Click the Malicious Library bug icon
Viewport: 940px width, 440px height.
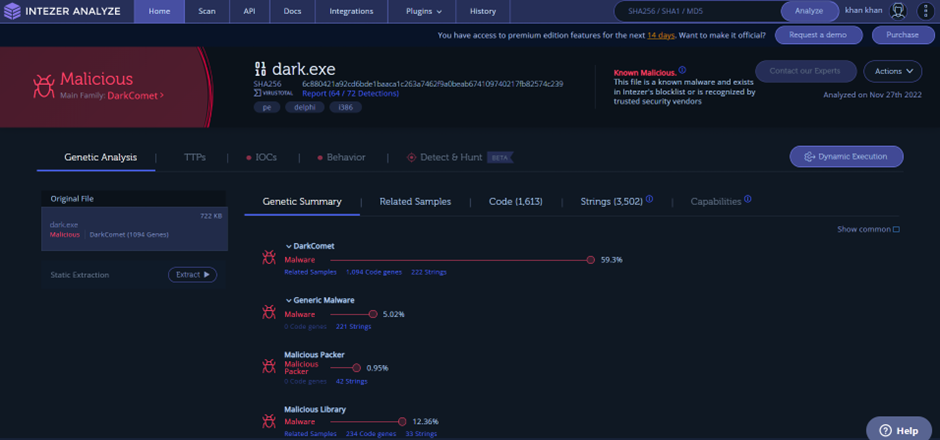269,420
